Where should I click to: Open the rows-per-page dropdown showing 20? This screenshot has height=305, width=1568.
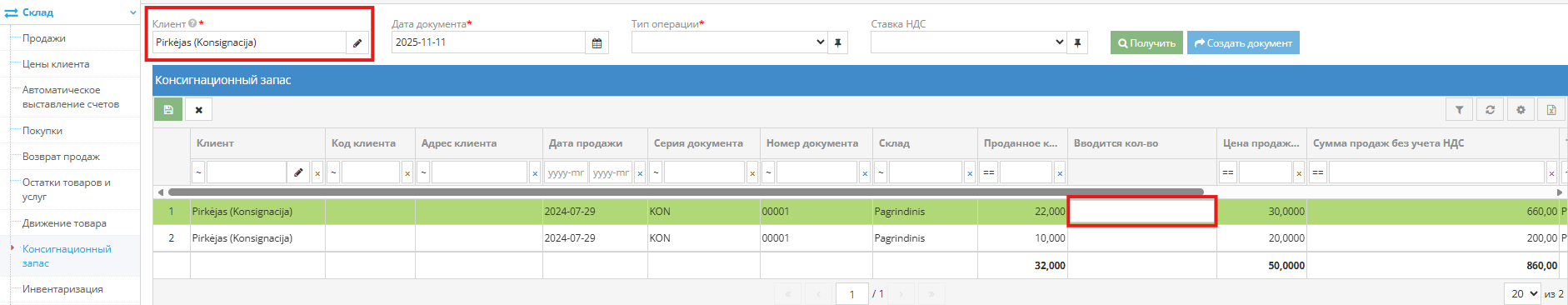[x=1522, y=293]
